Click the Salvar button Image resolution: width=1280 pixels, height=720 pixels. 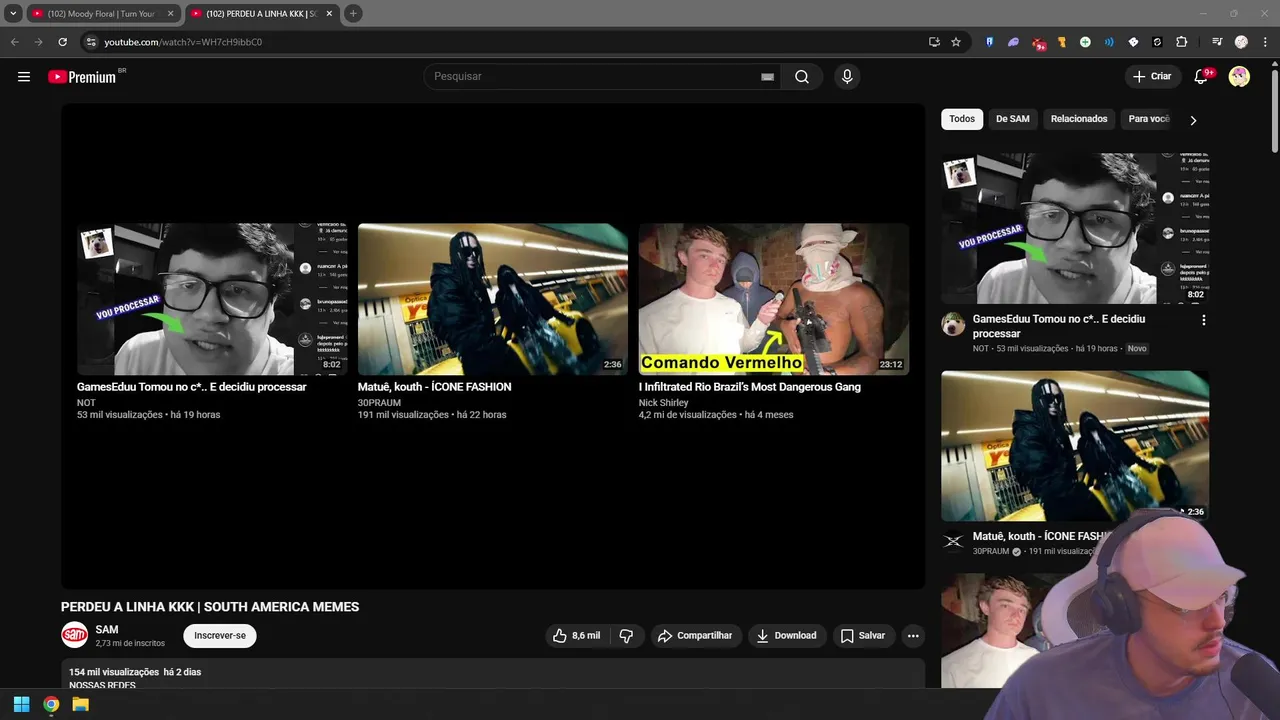pyautogui.click(x=863, y=636)
